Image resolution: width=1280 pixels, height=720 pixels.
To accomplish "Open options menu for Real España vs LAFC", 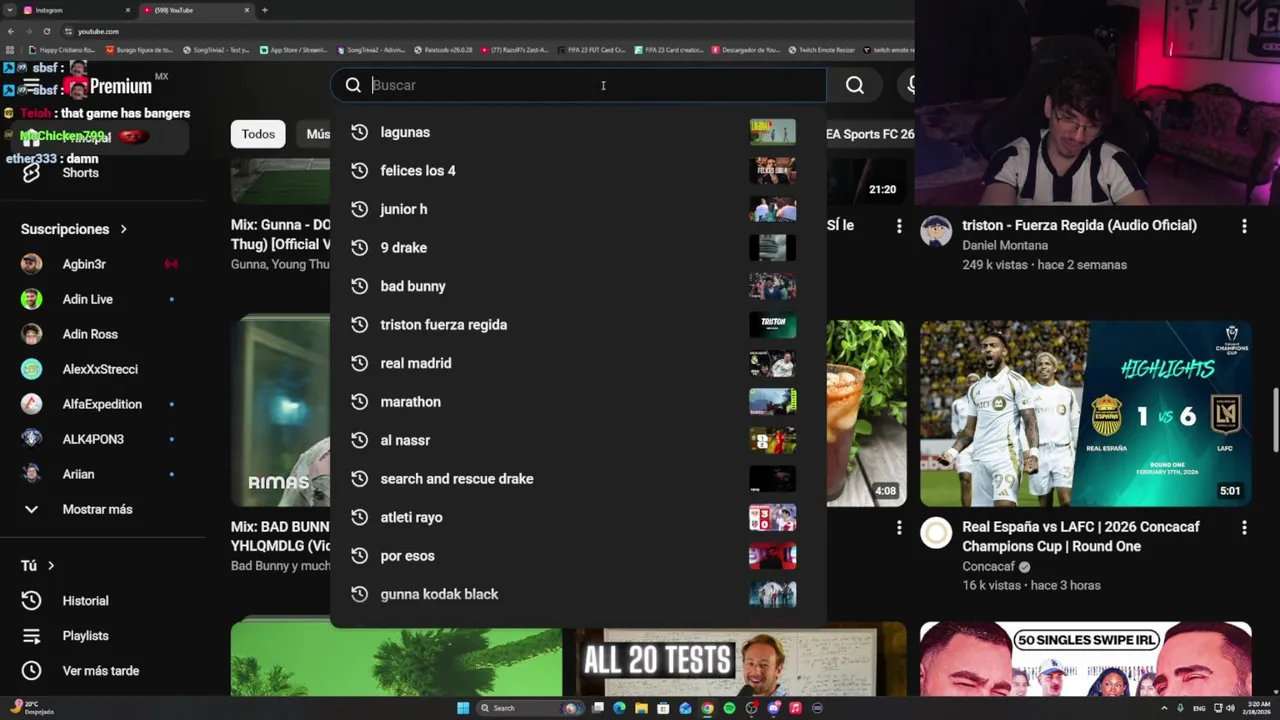I will [1244, 528].
